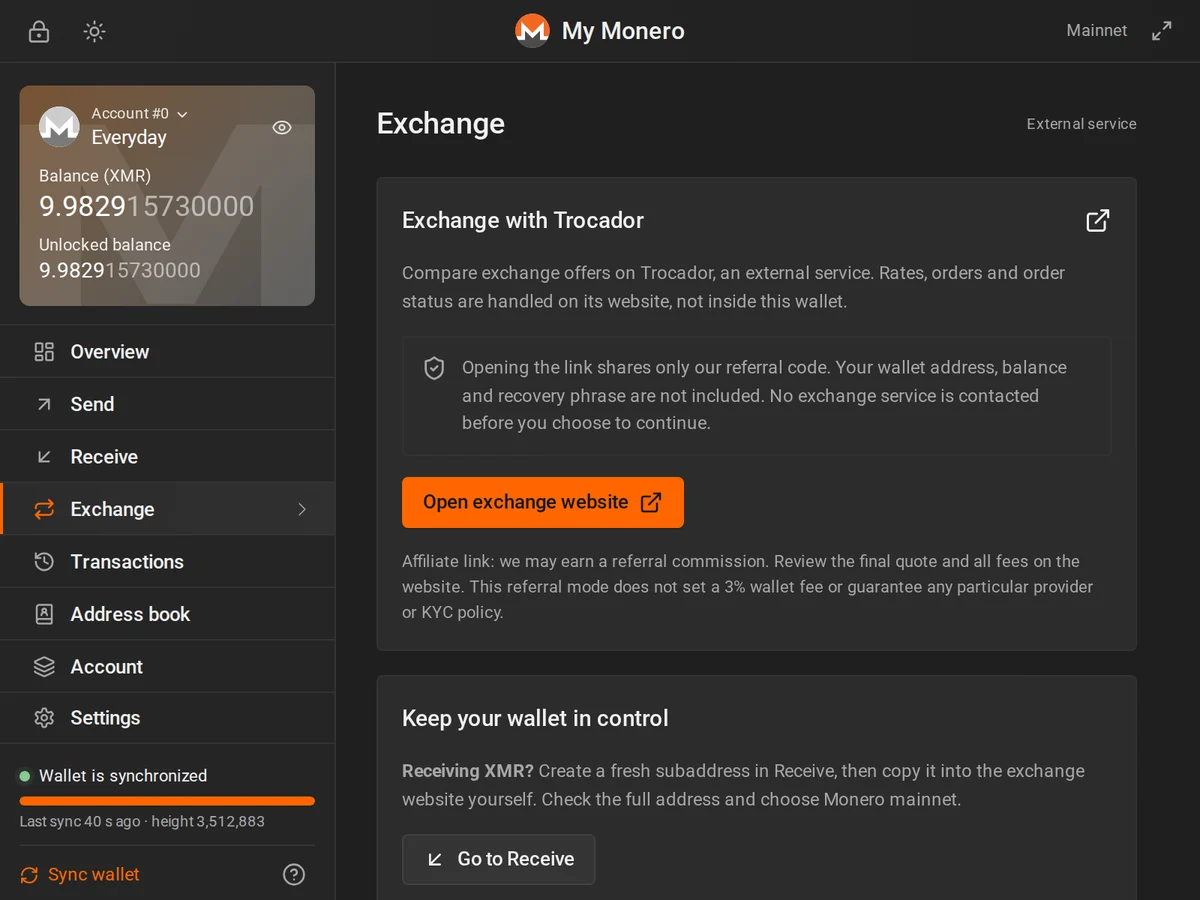1200x900 pixels.
Task: Hide balance using the eye icon
Action: [x=282, y=127]
